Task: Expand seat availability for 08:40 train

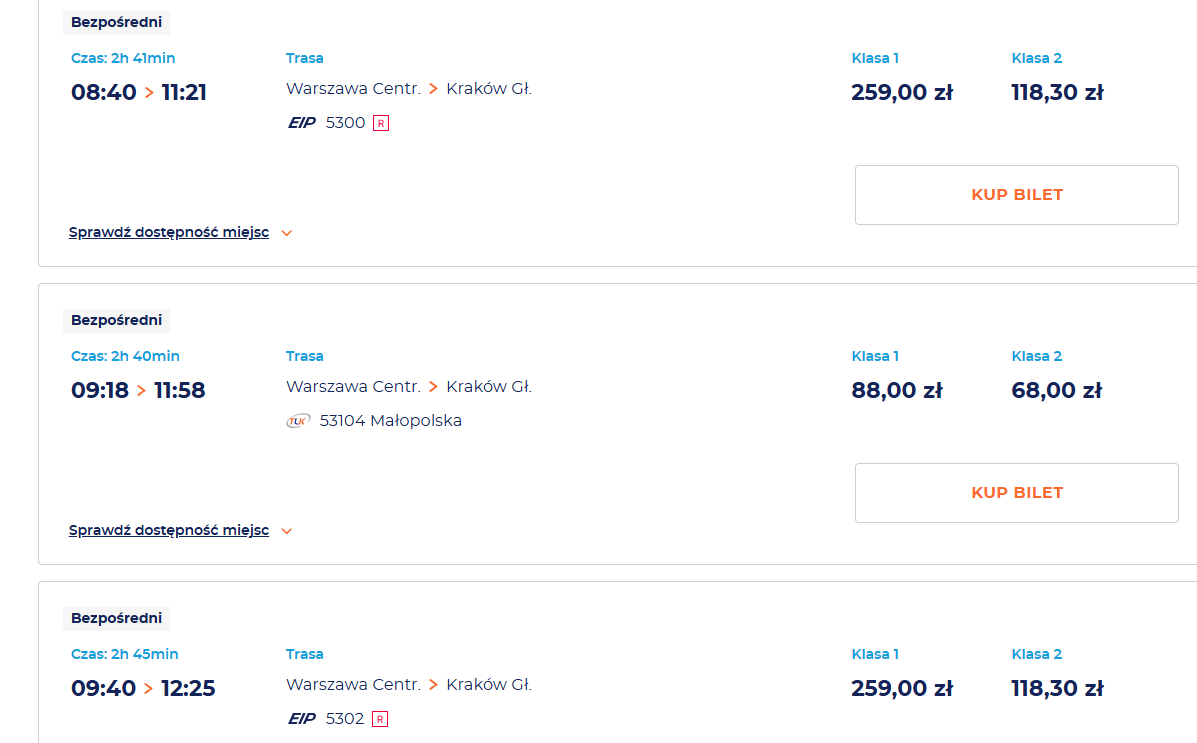Action: 169,233
